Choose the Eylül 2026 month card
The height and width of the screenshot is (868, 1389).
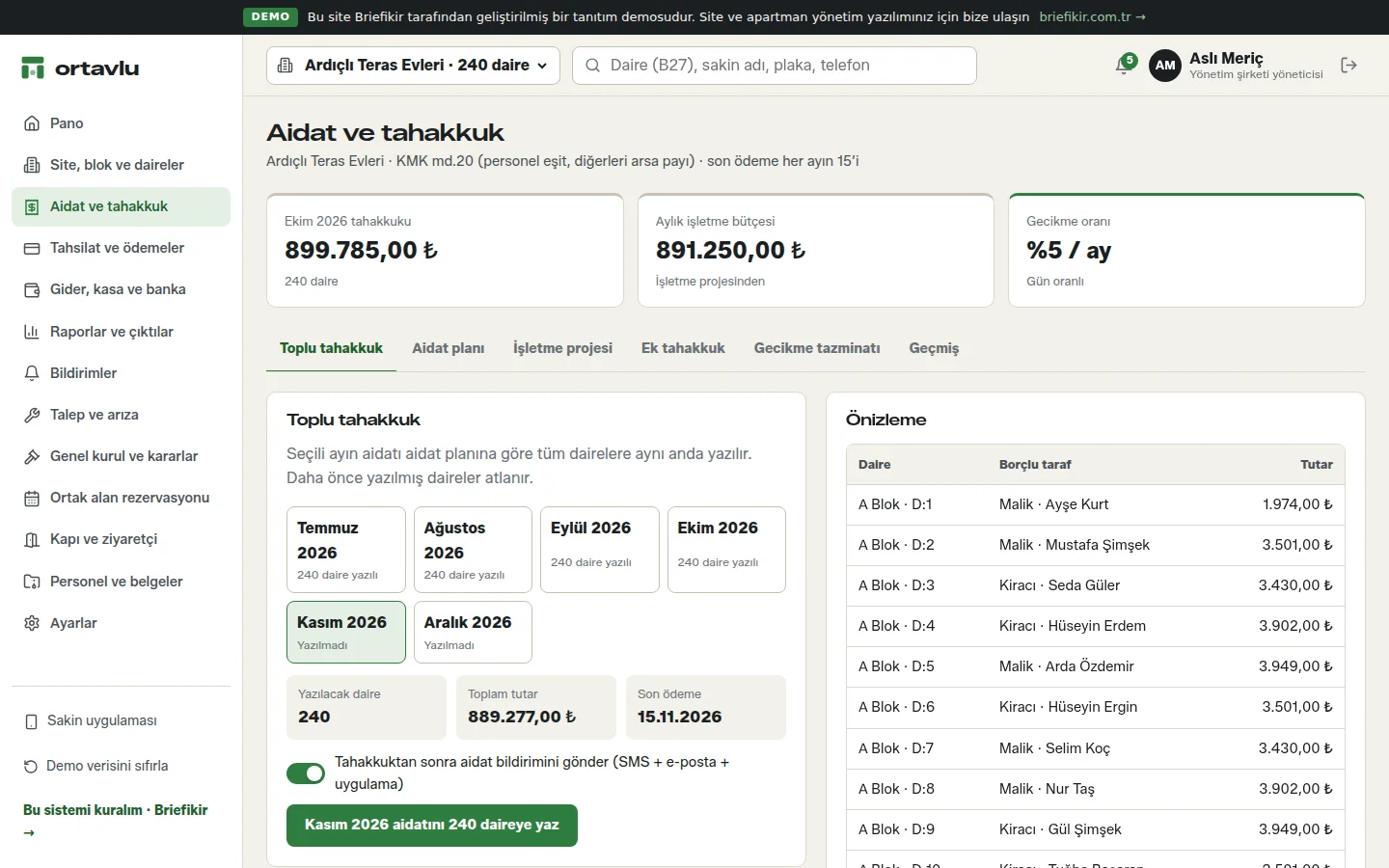pyautogui.click(x=600, y=550)
